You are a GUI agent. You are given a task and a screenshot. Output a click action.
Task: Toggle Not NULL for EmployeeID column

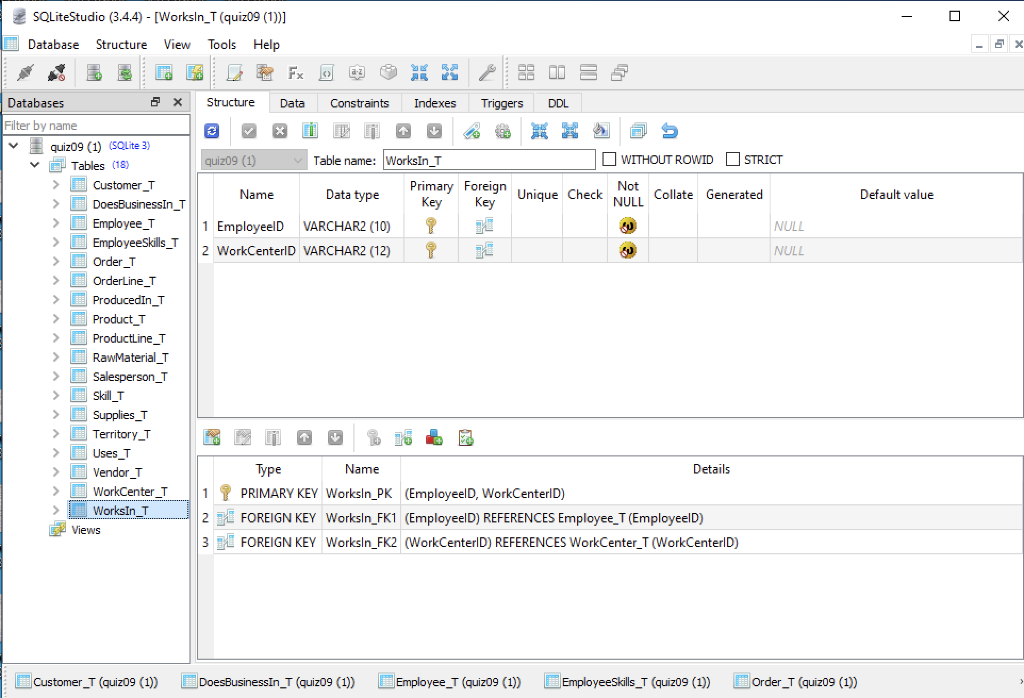[x=628, y=226]
